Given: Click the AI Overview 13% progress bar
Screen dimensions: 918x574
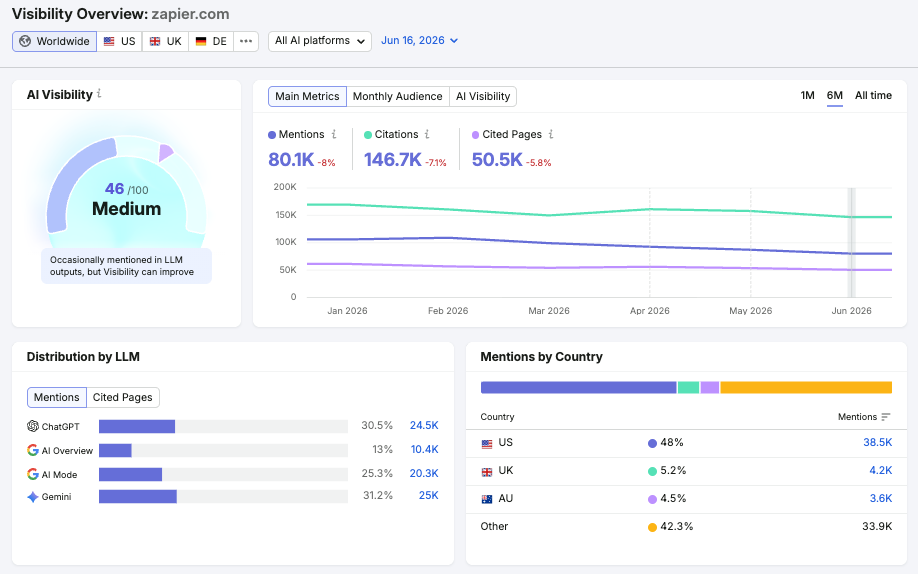Looking at the screenshot, I should [x=223, y=450].
